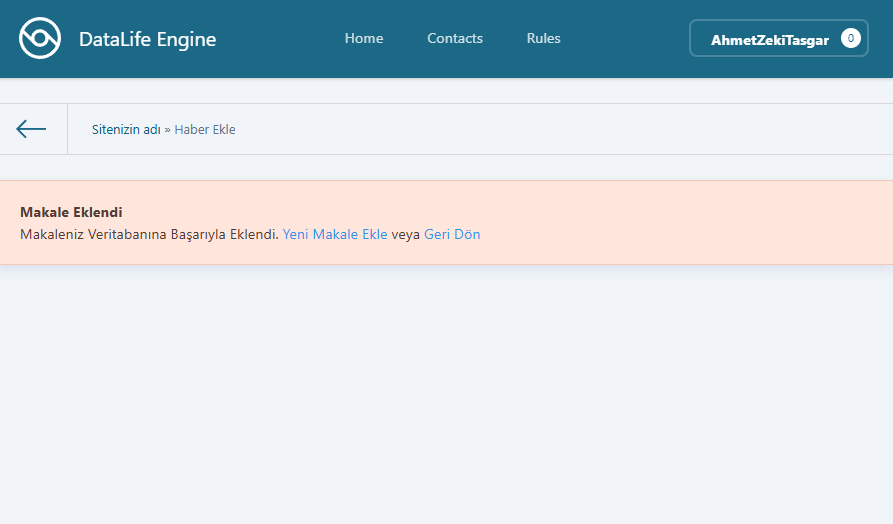Open the AhmetZekiTasgar user profile button
The image size is (893, 524).
click(x=768, y=40)
